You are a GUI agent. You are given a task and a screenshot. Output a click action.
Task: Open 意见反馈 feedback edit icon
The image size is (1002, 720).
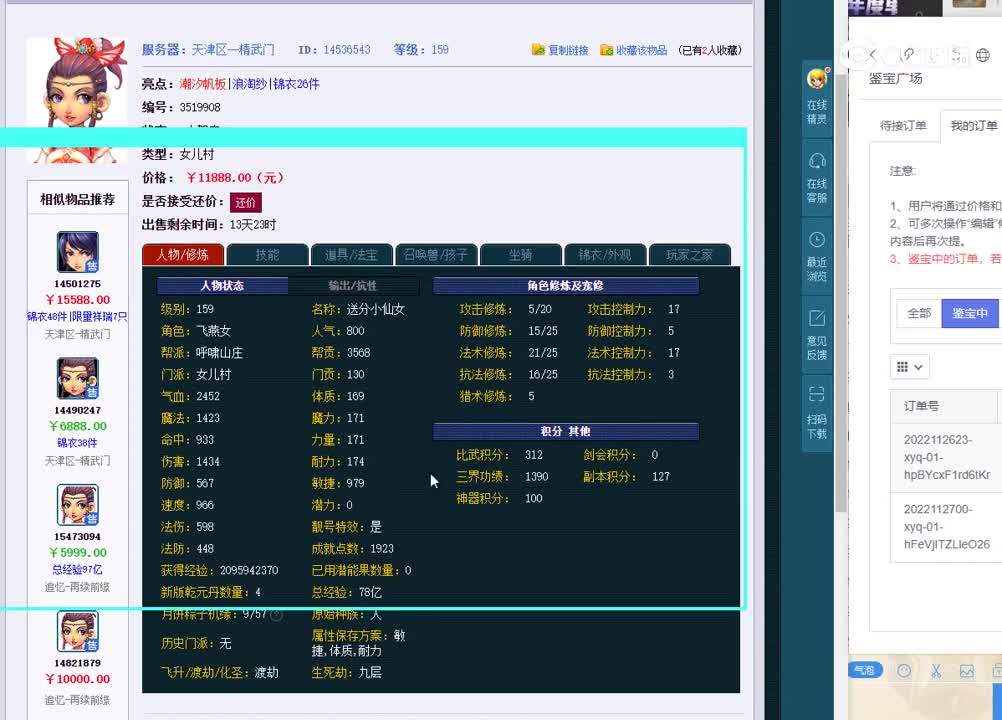pos(817,318)
